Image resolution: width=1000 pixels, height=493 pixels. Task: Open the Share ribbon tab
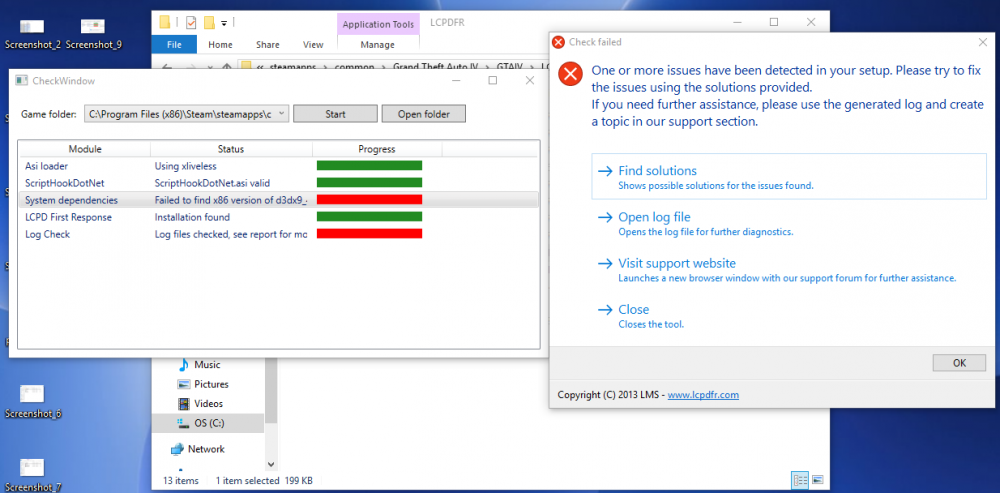tap(267, 45)
